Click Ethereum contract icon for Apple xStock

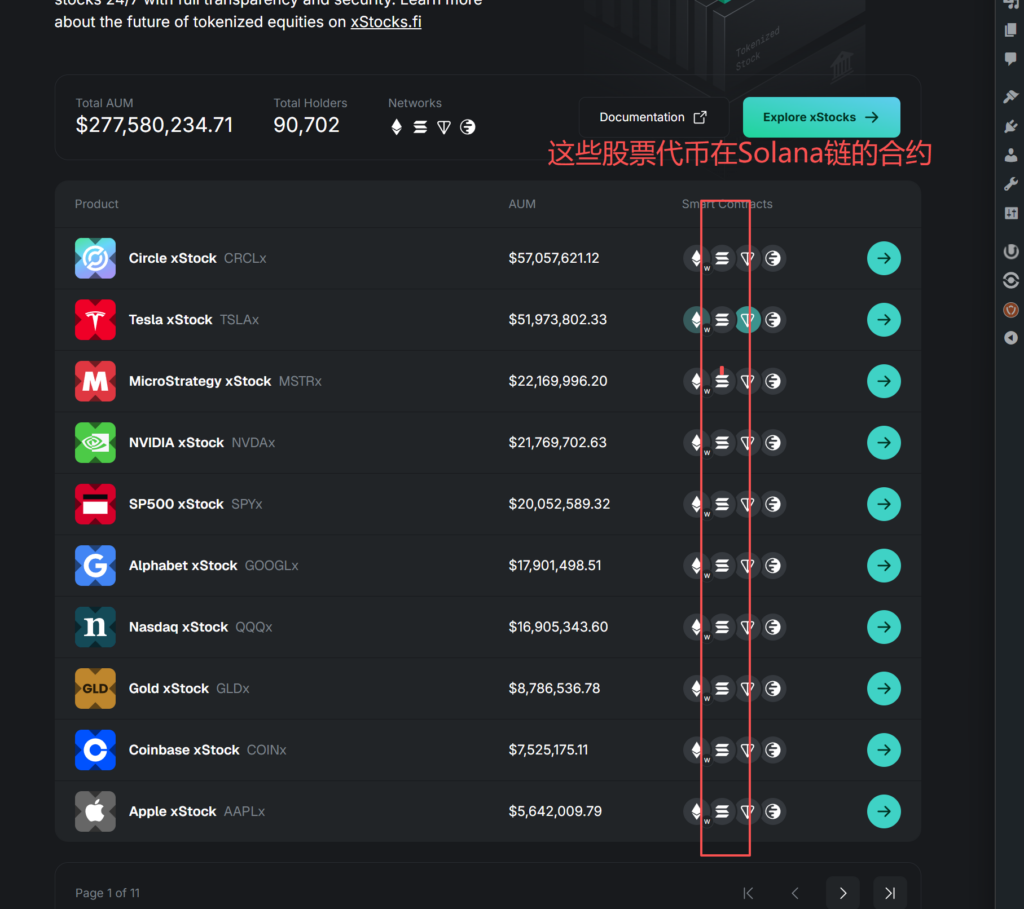[x=696, y=811]
